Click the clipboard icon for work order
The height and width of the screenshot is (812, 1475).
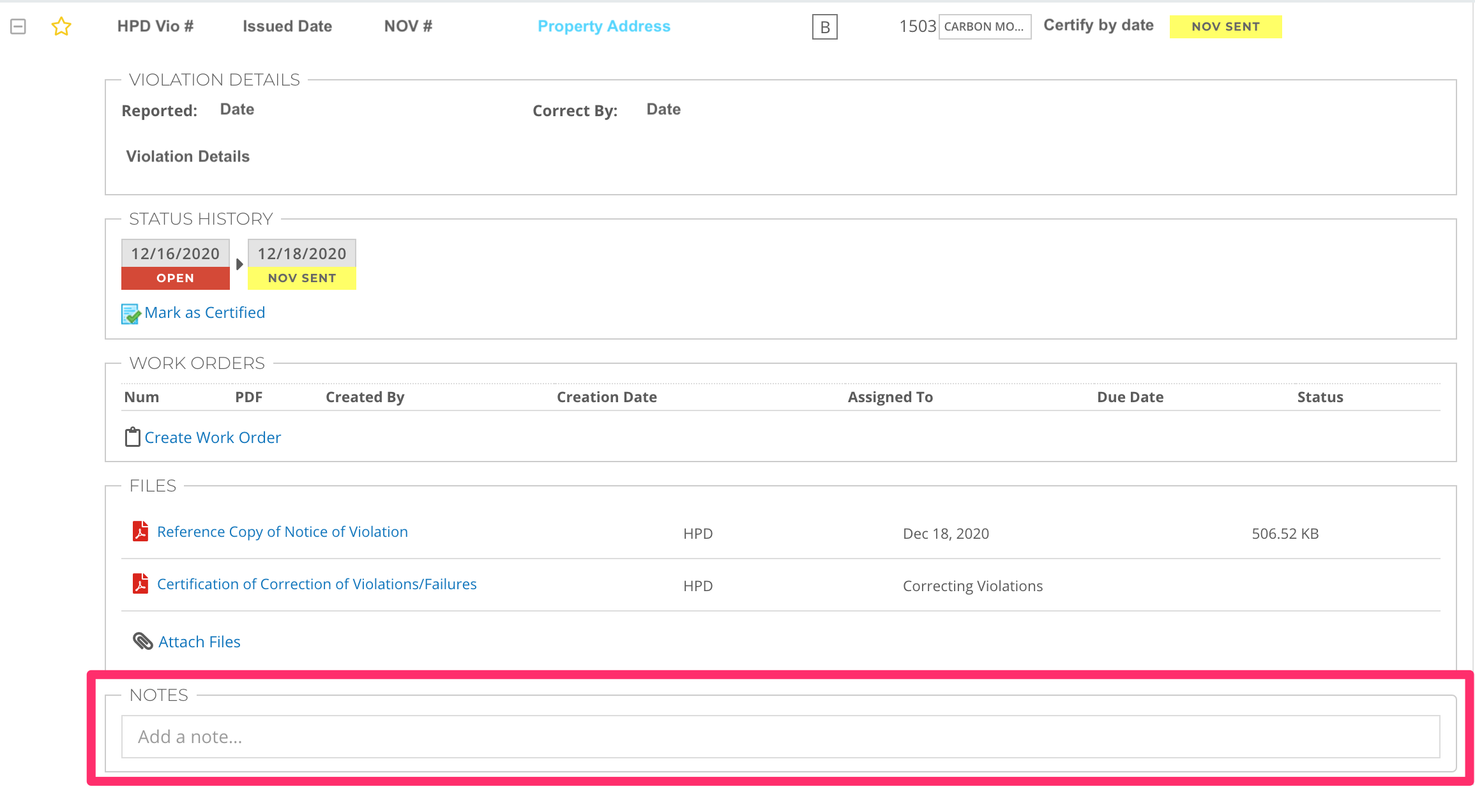point(132,437)
